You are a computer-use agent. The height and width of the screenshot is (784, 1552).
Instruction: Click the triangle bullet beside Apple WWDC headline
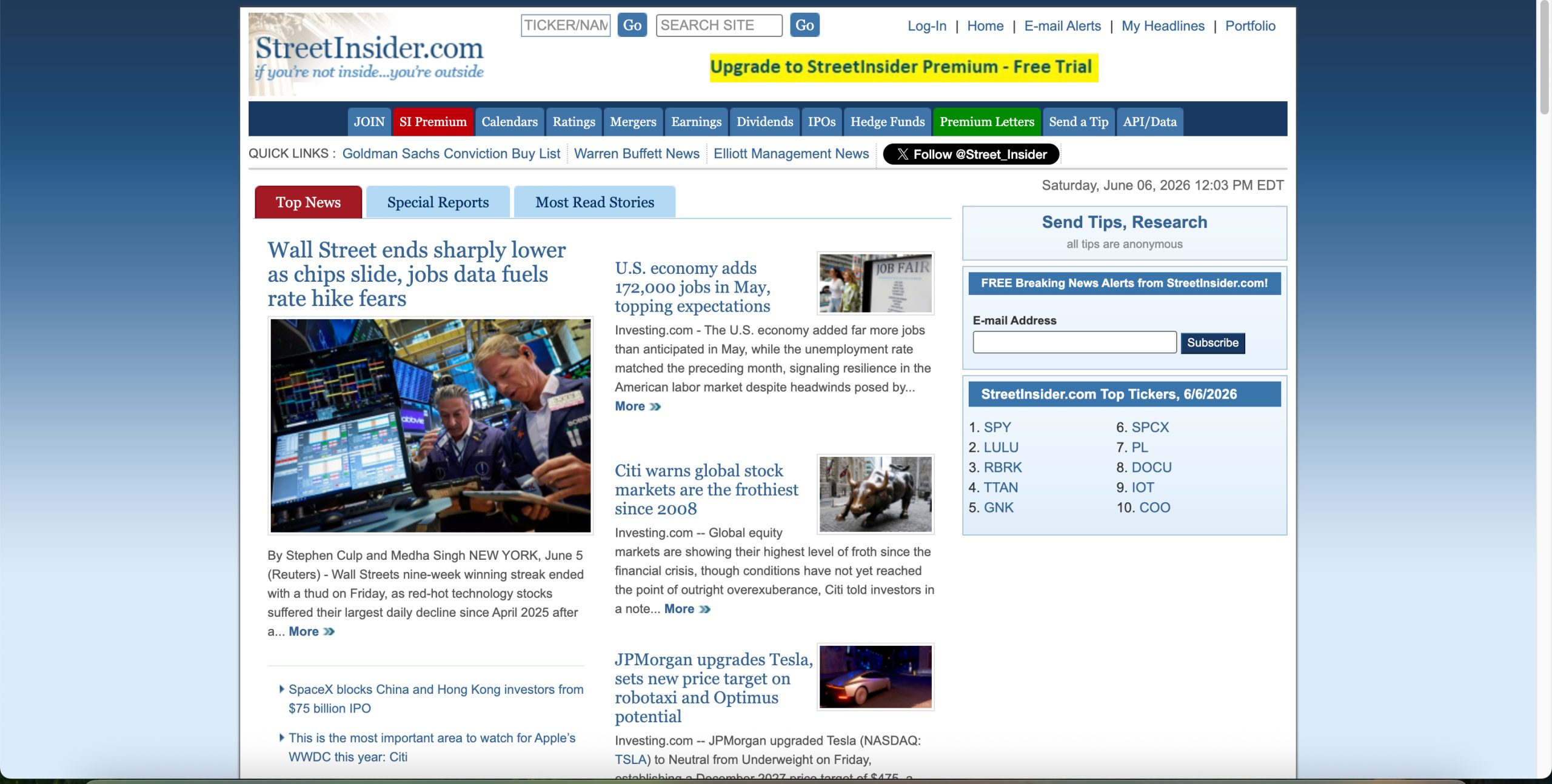click(282, 737)
